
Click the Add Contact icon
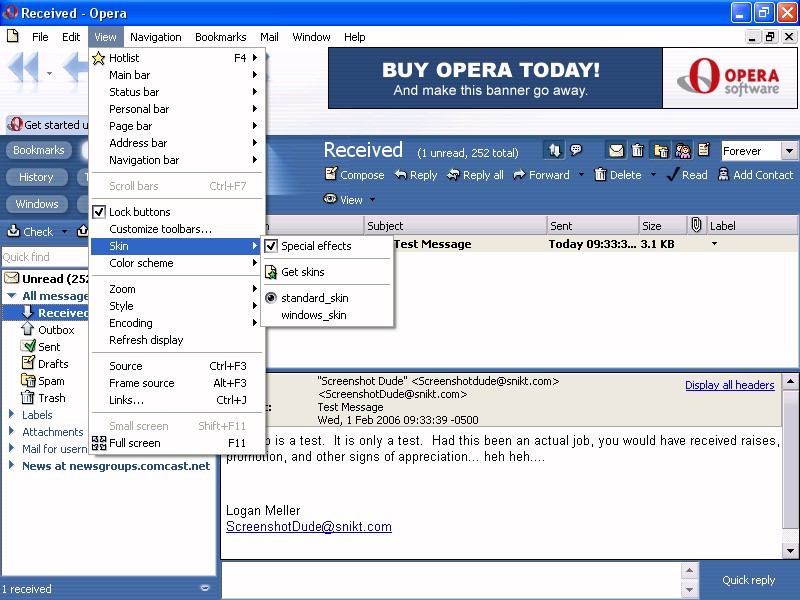(x=723, y=175)
